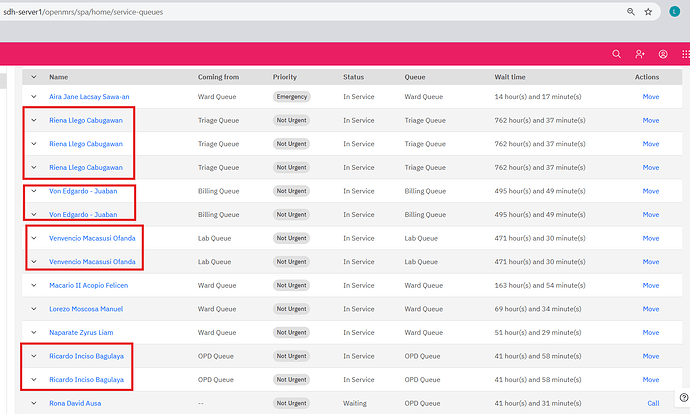Viewport: 690px width, 414px height.
Task: Open the Aira Jane Lacsay Sawa-an patient link
Action: (x=89, y=97)
